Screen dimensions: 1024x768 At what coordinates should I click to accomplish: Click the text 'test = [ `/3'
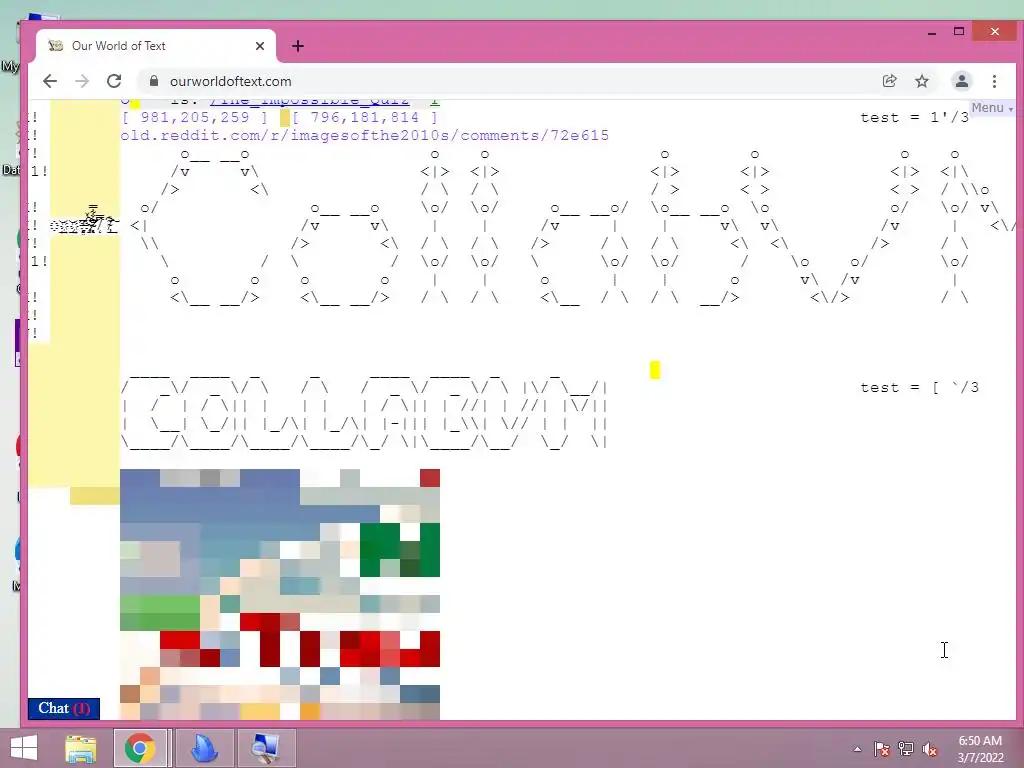click(x=920, y=387)
